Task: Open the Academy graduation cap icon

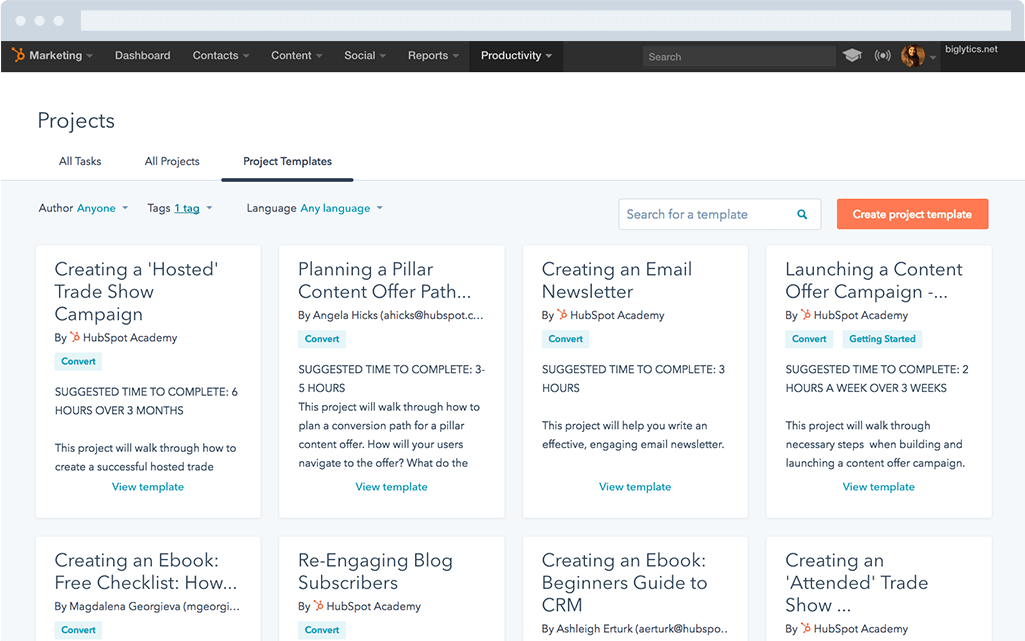Action: pos(852,56)
